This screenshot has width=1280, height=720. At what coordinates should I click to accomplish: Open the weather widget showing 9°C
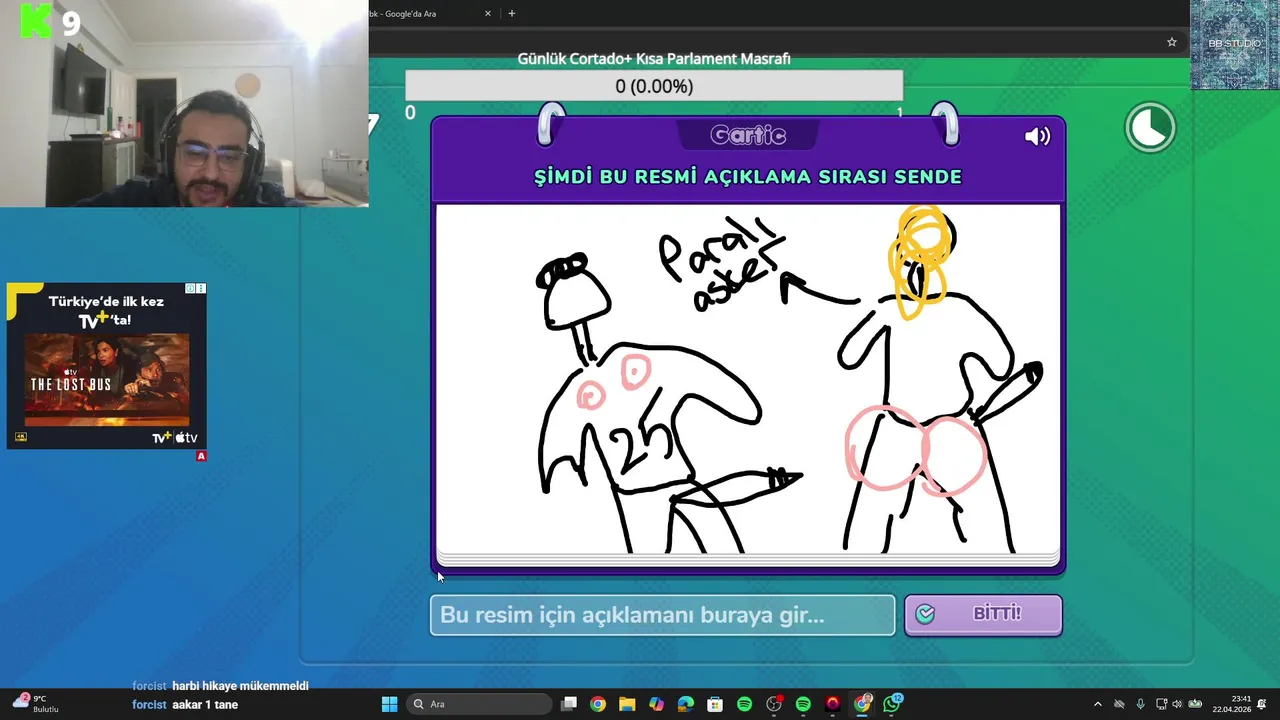34,703
